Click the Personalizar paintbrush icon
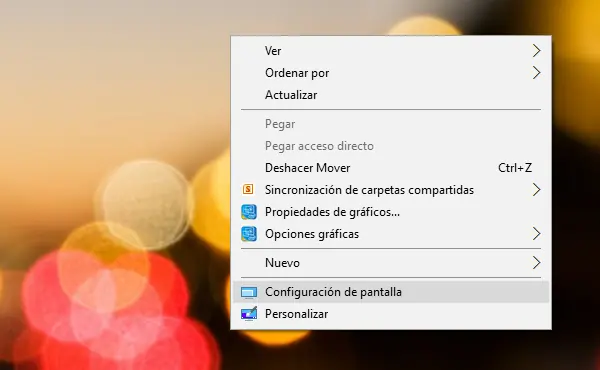This screenshot has width=600, height=370. pyautogui.click(x=249, y=314)
